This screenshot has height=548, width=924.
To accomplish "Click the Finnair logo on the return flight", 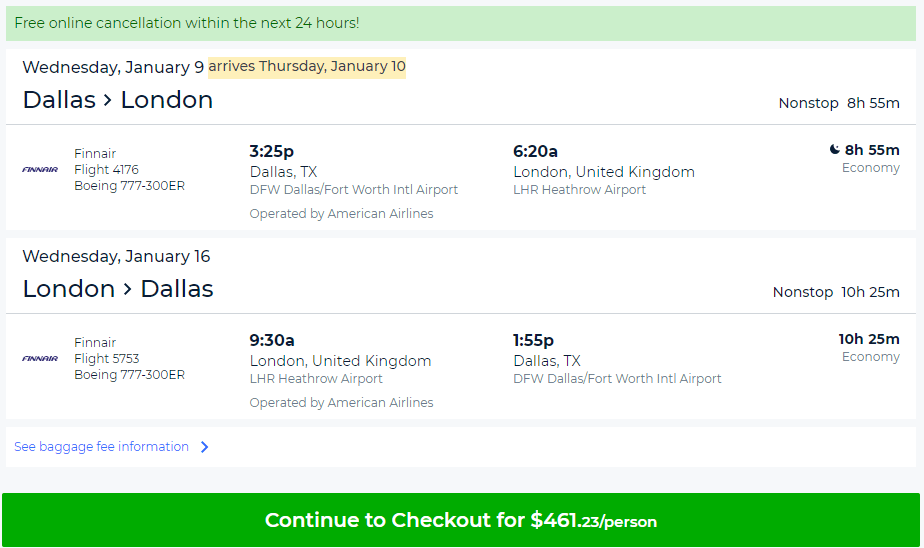I will coord(40,358).
